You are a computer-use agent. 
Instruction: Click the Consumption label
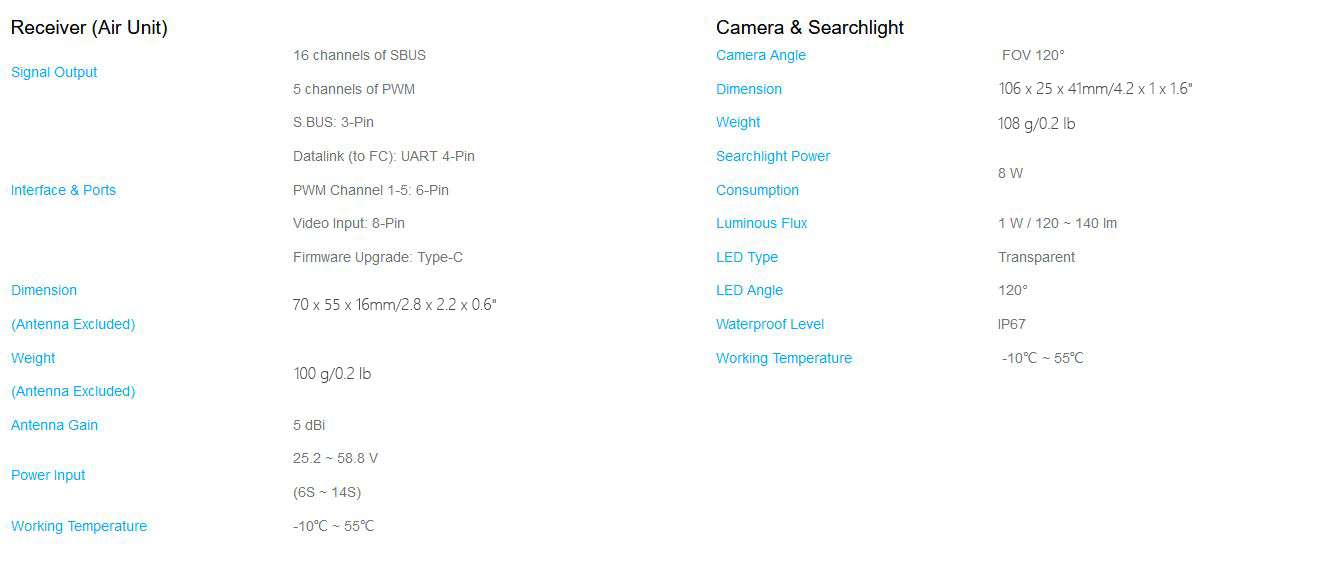[x=757, y=190]
